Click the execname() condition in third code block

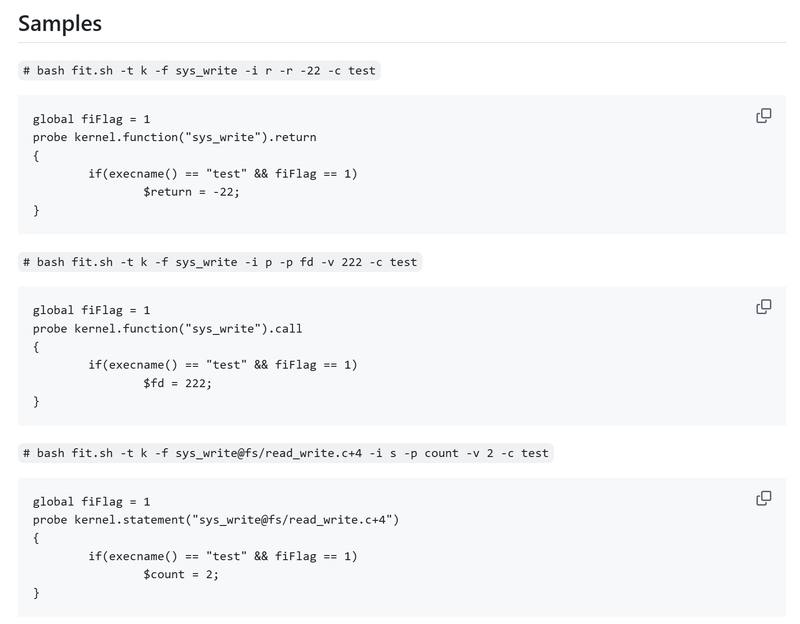[223, 557]
